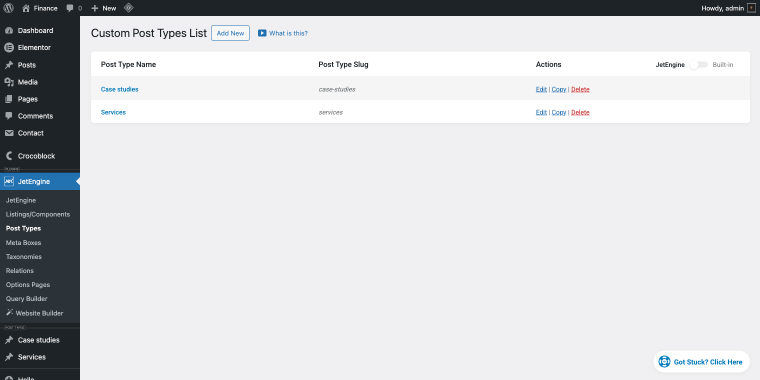Click the services slug text
Image resolution: width=760 pixels, height=380 pixels.
(331, 112)
